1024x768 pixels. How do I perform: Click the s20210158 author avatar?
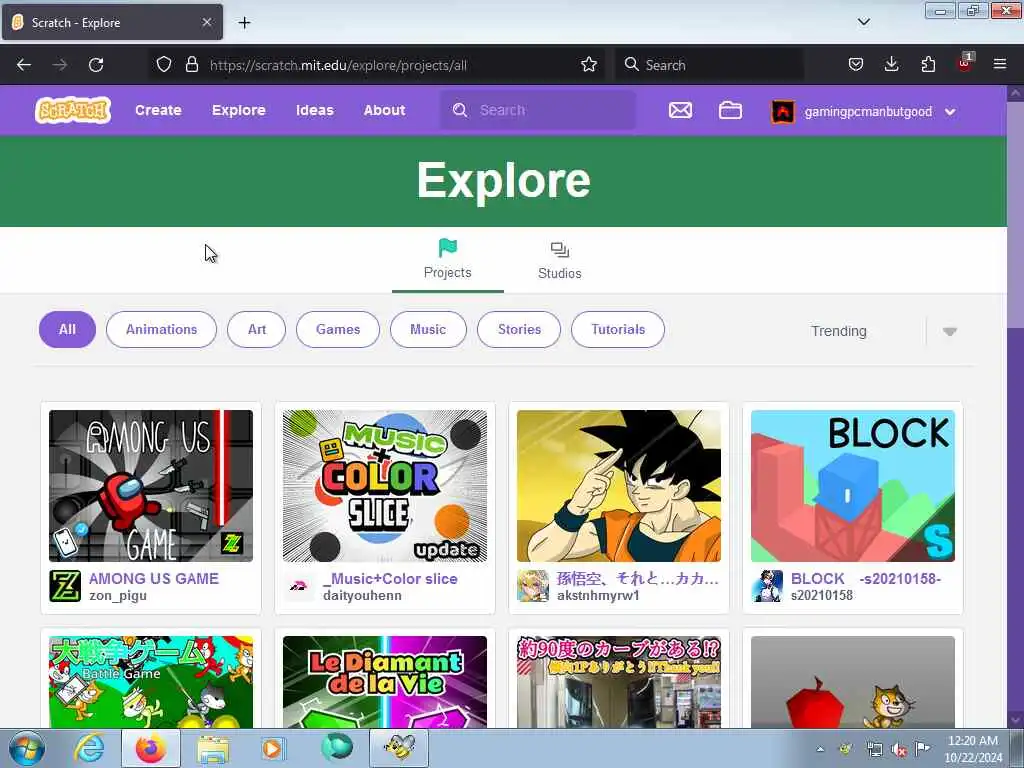click(767, 586)
